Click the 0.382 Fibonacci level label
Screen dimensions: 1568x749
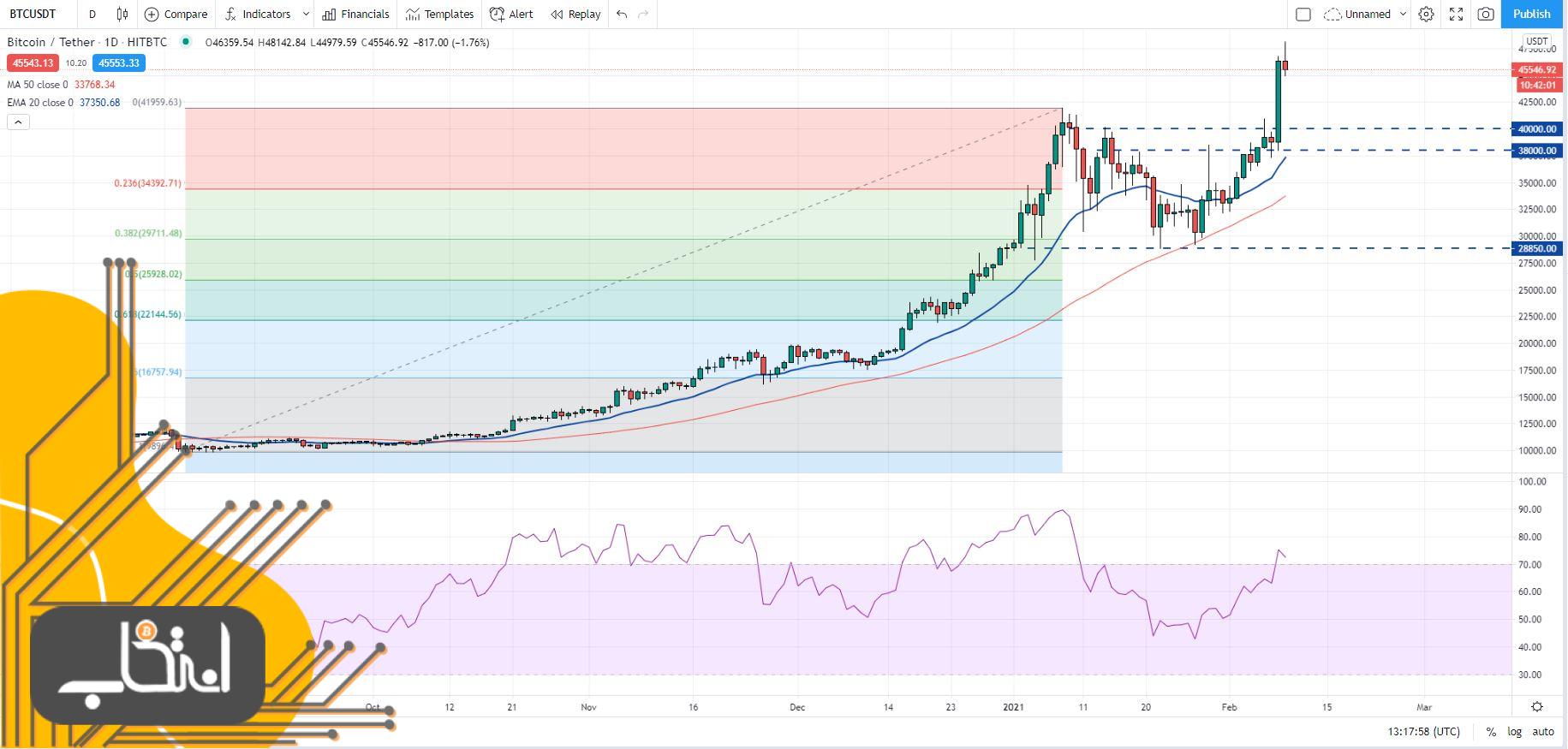pos(148,233)
